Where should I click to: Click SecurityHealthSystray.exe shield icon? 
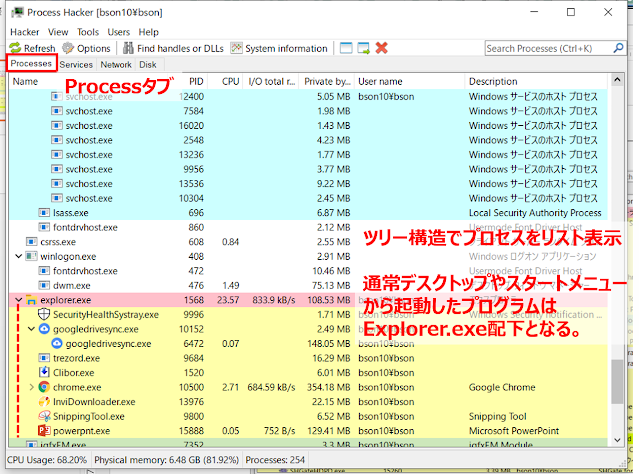pyautogui.click(x=44, y=314)
